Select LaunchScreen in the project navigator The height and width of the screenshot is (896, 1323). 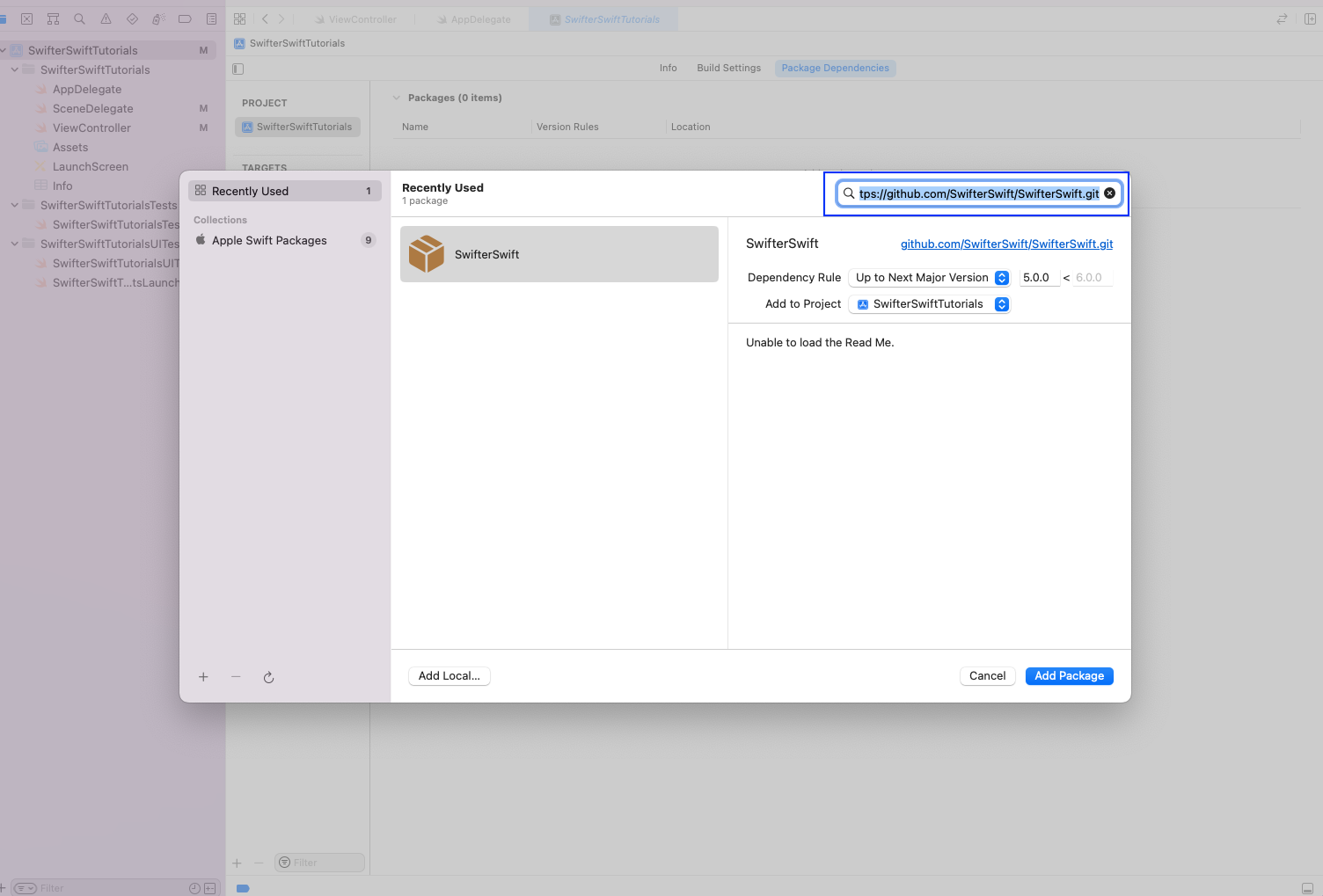(x=91, y=167)
